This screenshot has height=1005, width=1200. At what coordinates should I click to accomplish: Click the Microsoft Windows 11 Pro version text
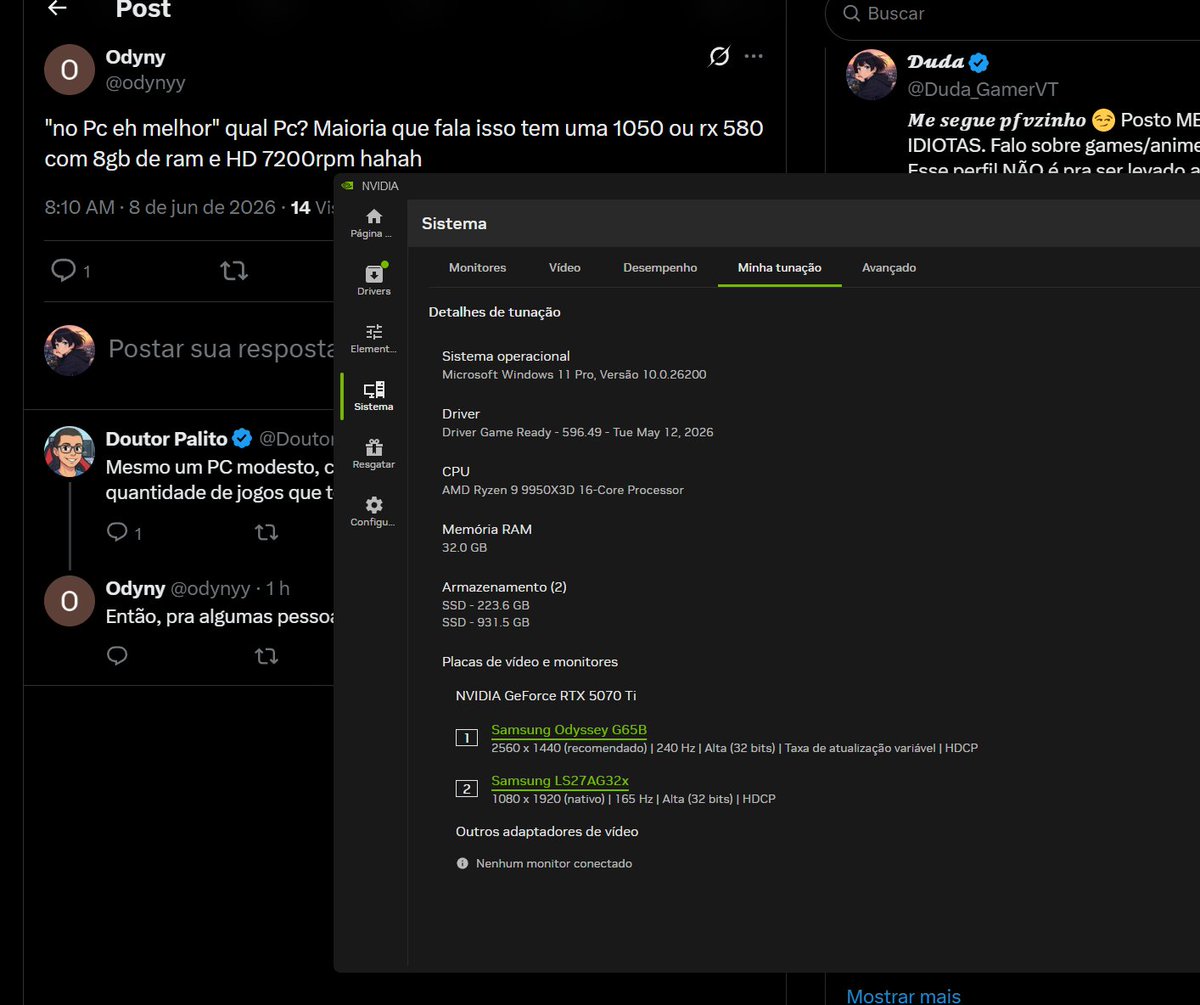tap(574, 374)
